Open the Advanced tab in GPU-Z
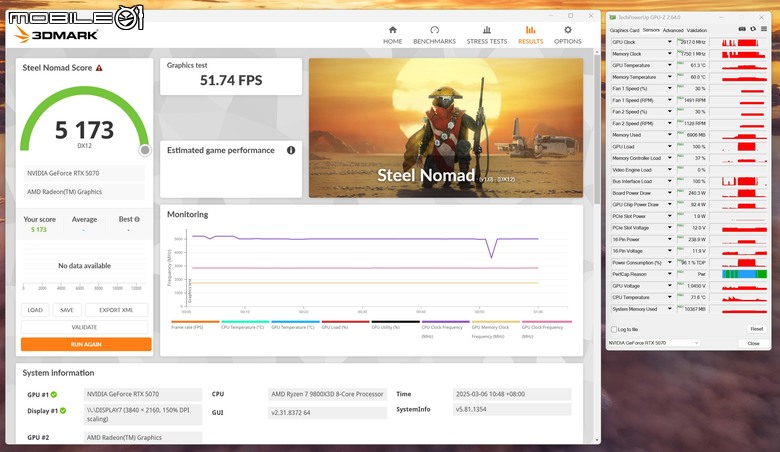This screenshot has height=452, width=780. [x=673, y=30]
